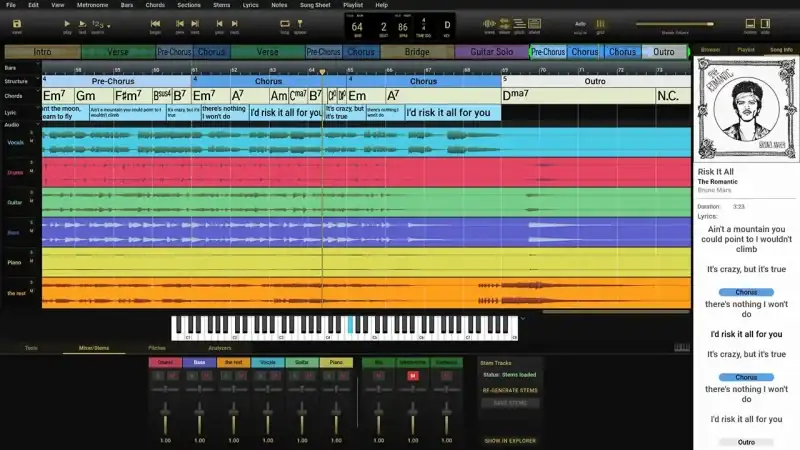Open the File menu
The image size is (800, 450).
coord(11,5)
